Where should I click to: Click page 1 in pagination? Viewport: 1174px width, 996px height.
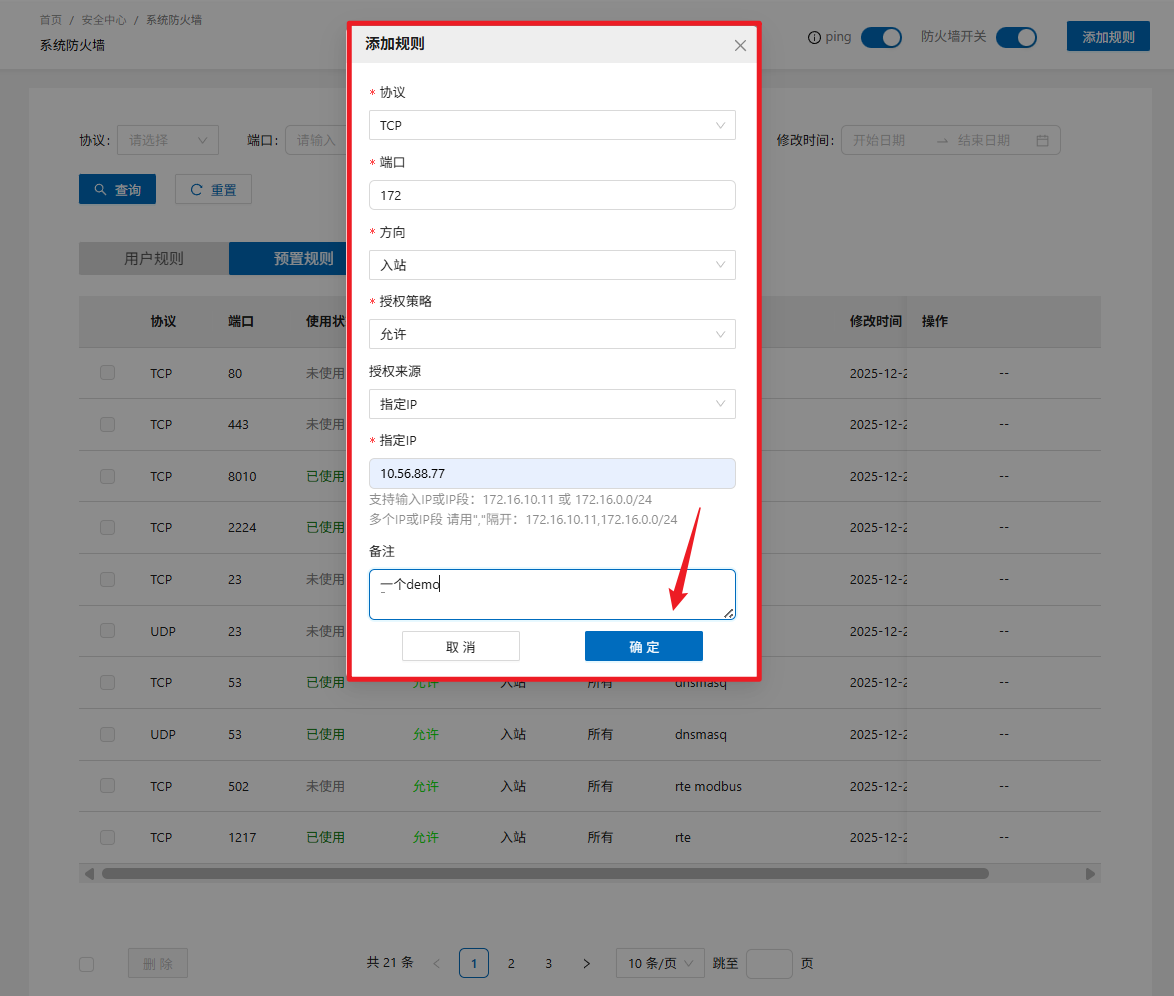click(x=474, y=964)
